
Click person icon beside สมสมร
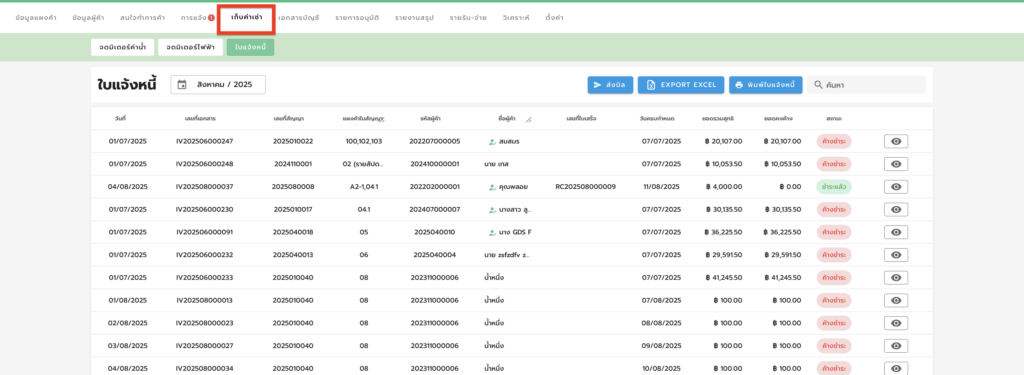[492, 141]
